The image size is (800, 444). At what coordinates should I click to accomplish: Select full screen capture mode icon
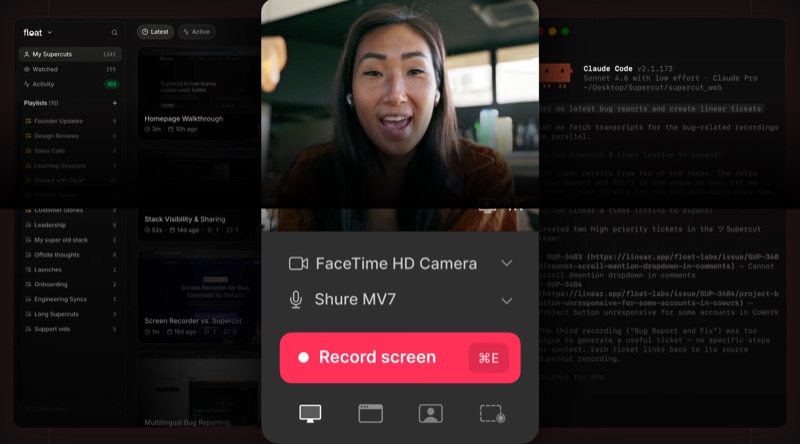(x=310, y=413)
